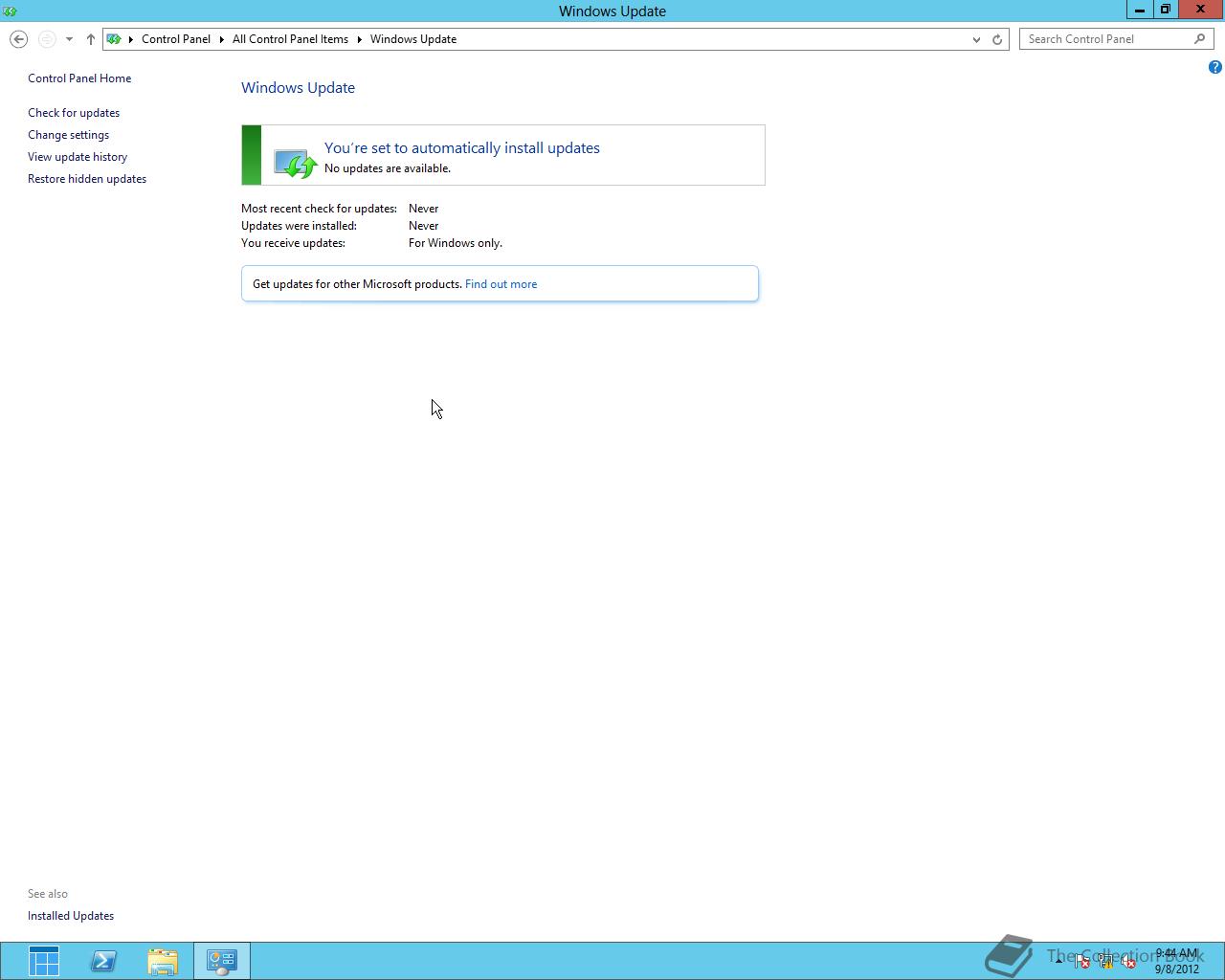Screen dimensions: 1225x980
Task: Expand chevron after Control Panel breadcrumb
Action: coord(221,39)
